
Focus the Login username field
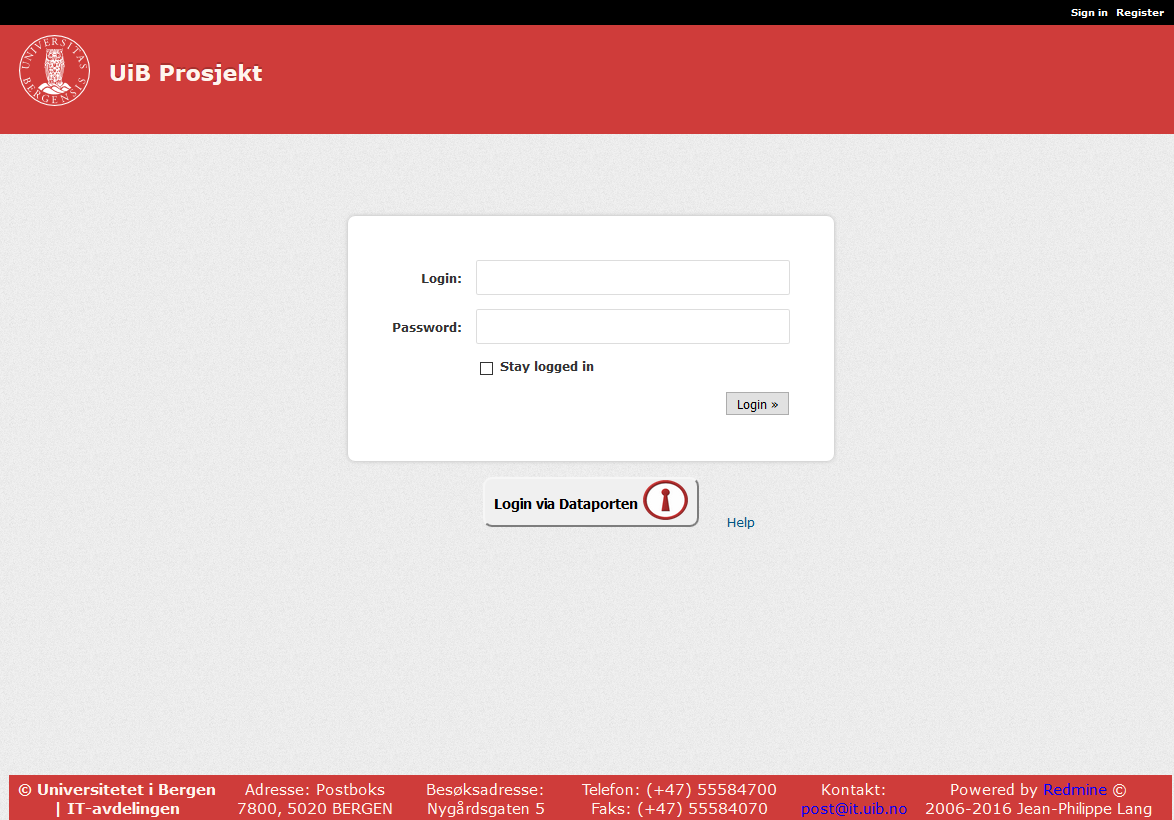632,278
